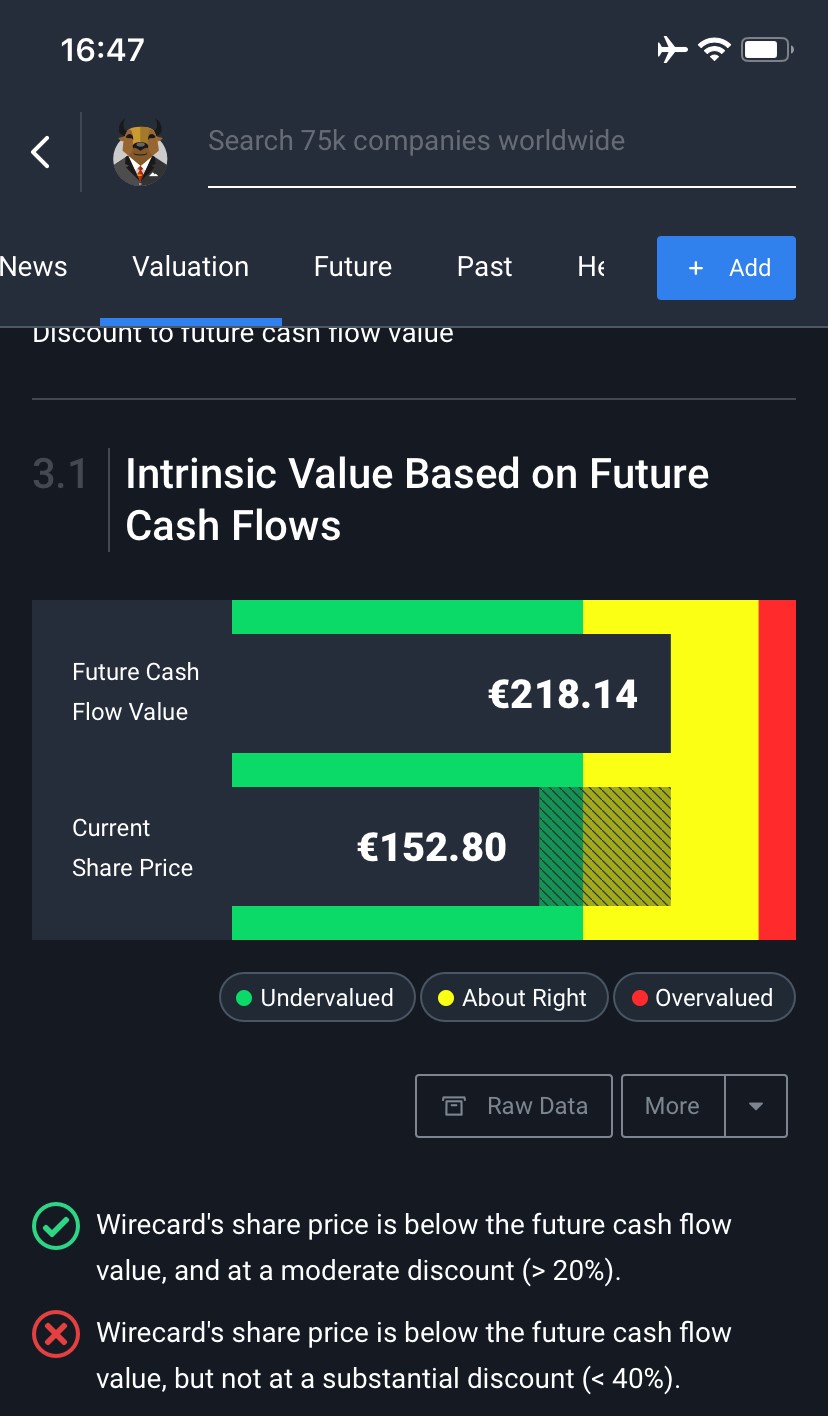Screen dimensions: 828x1416
Task: Tap the airplane mode icon in the status bar
Action: point(671,49)
